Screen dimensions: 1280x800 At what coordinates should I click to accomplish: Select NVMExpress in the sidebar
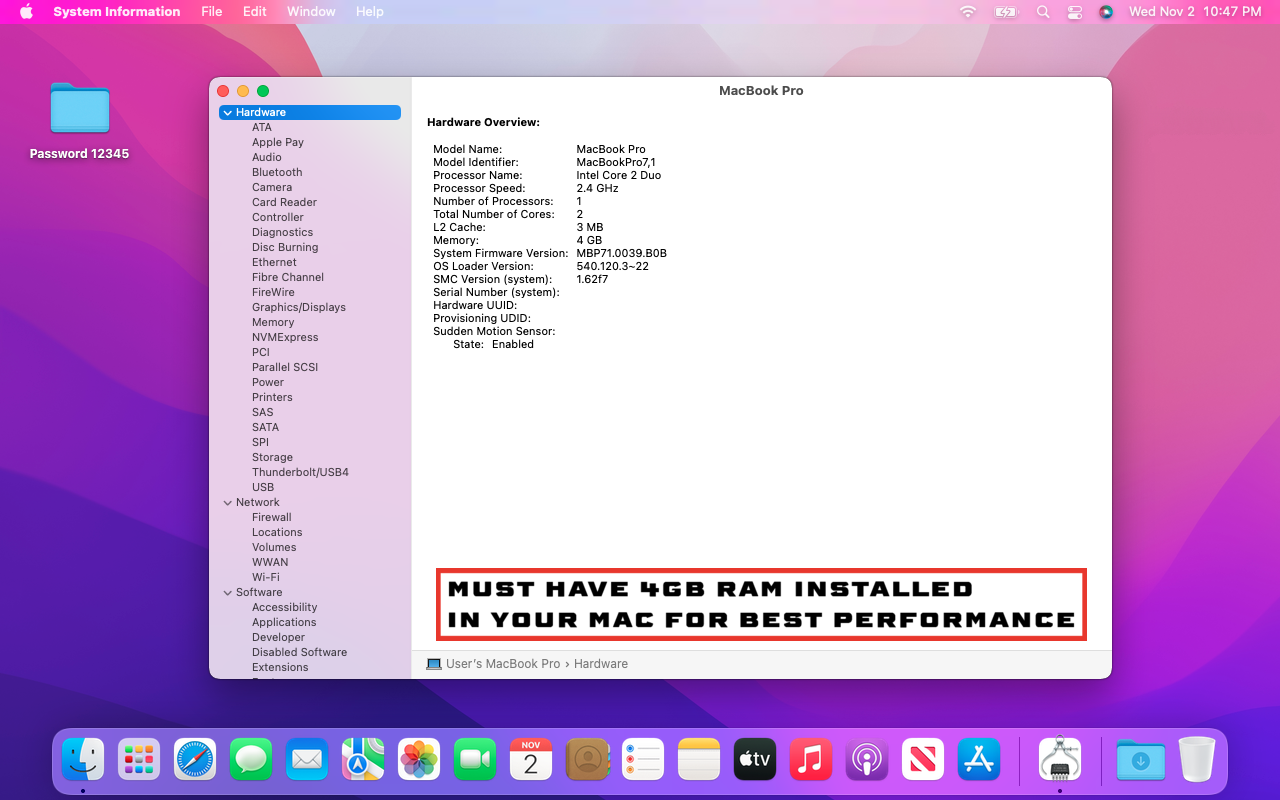click(x=285, y=337)
